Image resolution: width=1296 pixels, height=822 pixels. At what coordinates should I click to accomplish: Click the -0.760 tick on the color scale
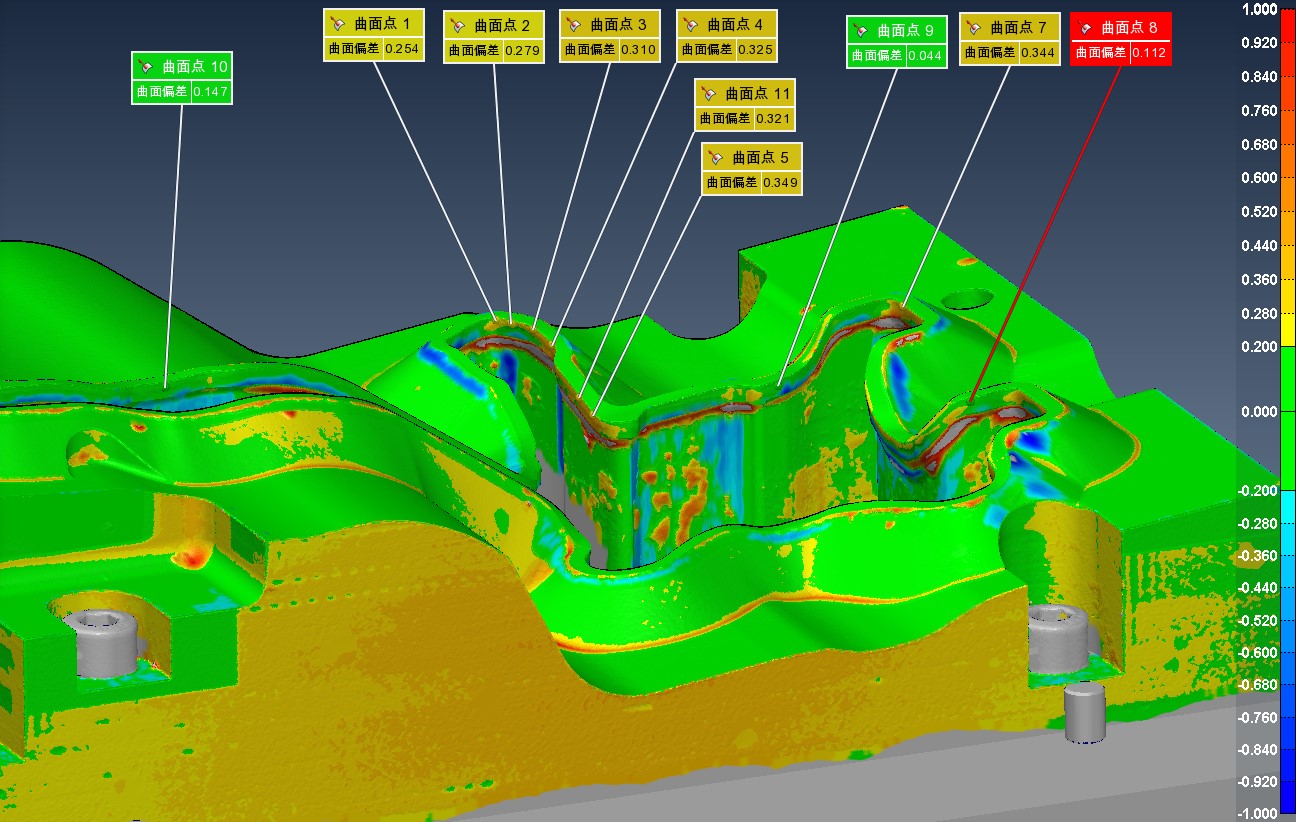coord(1260,717)
